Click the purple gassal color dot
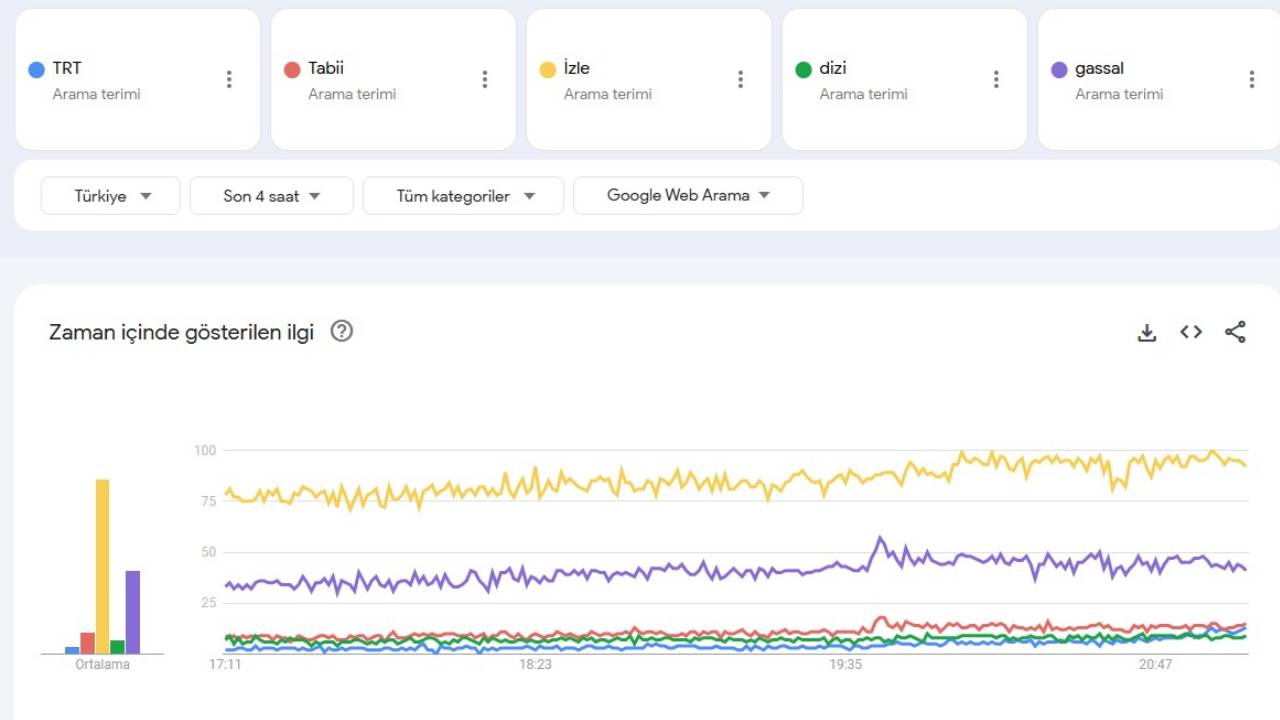The image size is (1280, 720). pyautogui.click(x=1059, y=69)
